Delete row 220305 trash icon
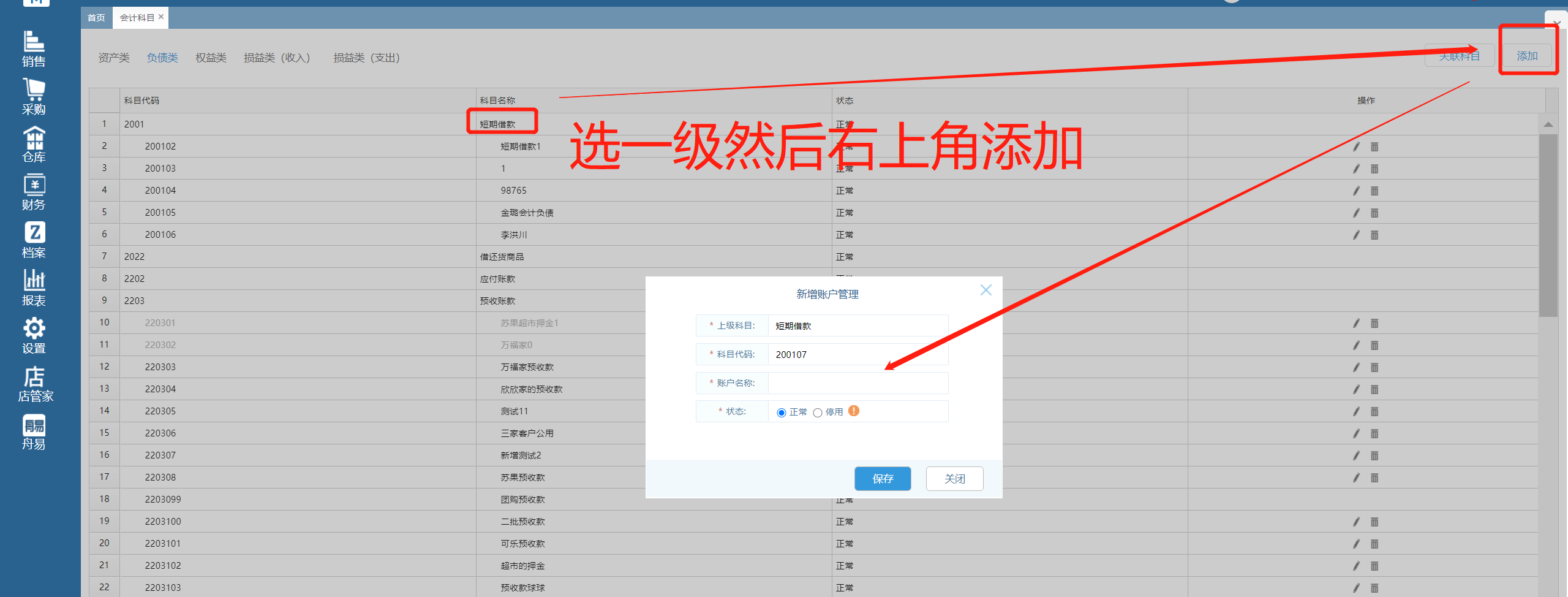The image size is (1568, 597). pos(1374,411)
